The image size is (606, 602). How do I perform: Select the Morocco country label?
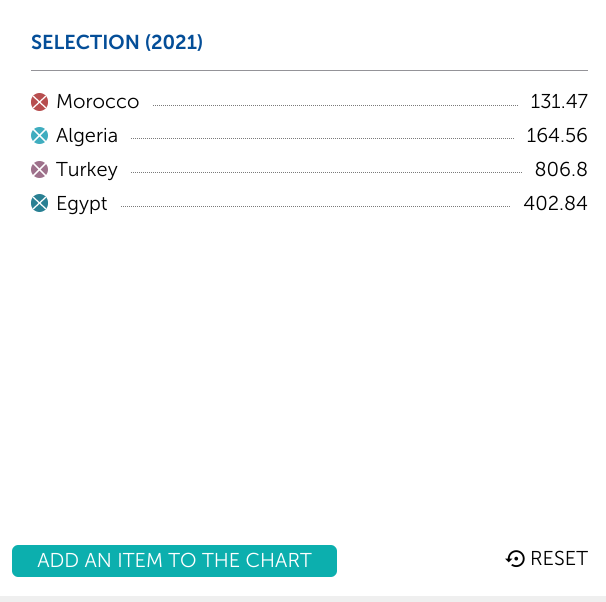click(x=98, y=102)
